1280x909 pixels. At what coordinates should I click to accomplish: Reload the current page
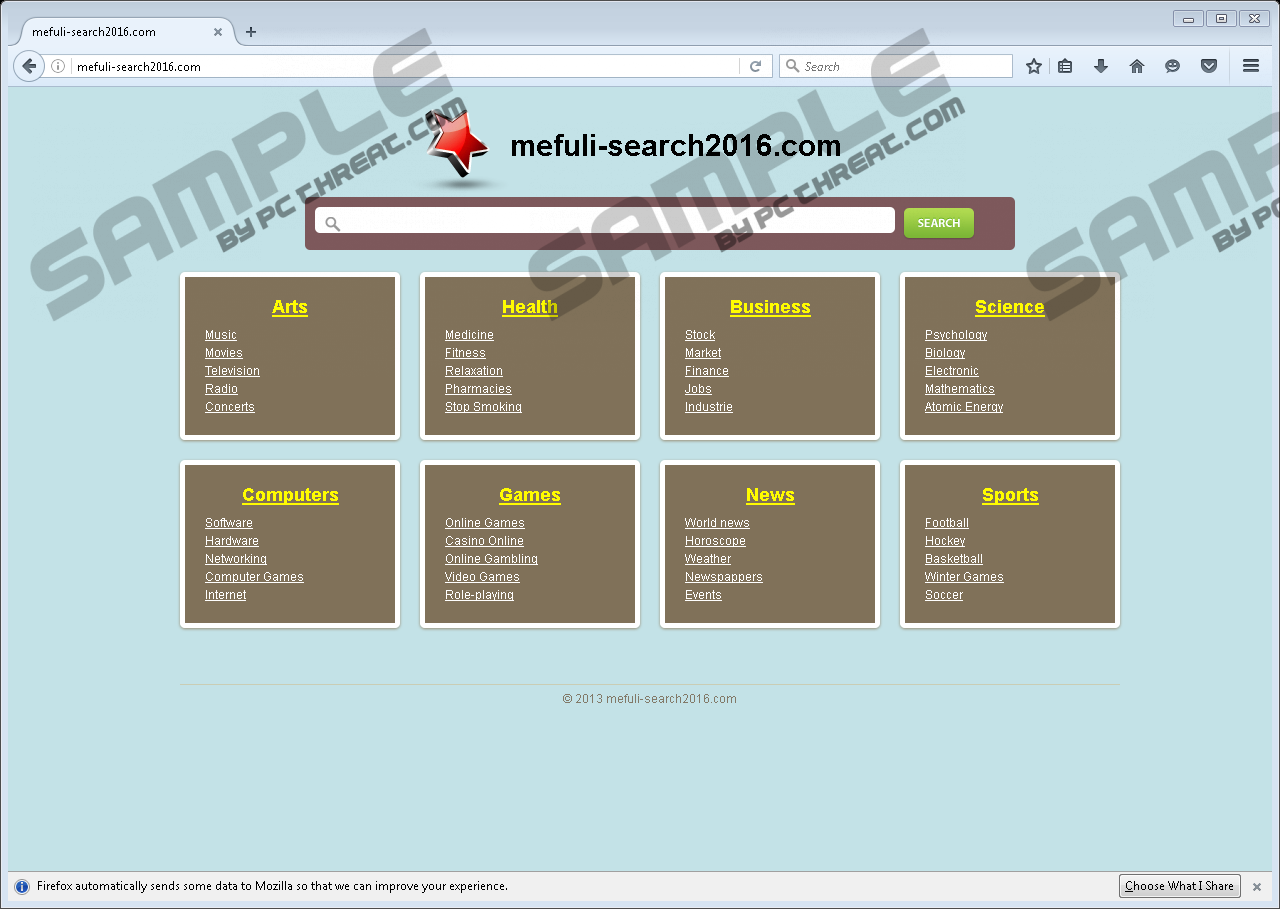coord(756,66)
